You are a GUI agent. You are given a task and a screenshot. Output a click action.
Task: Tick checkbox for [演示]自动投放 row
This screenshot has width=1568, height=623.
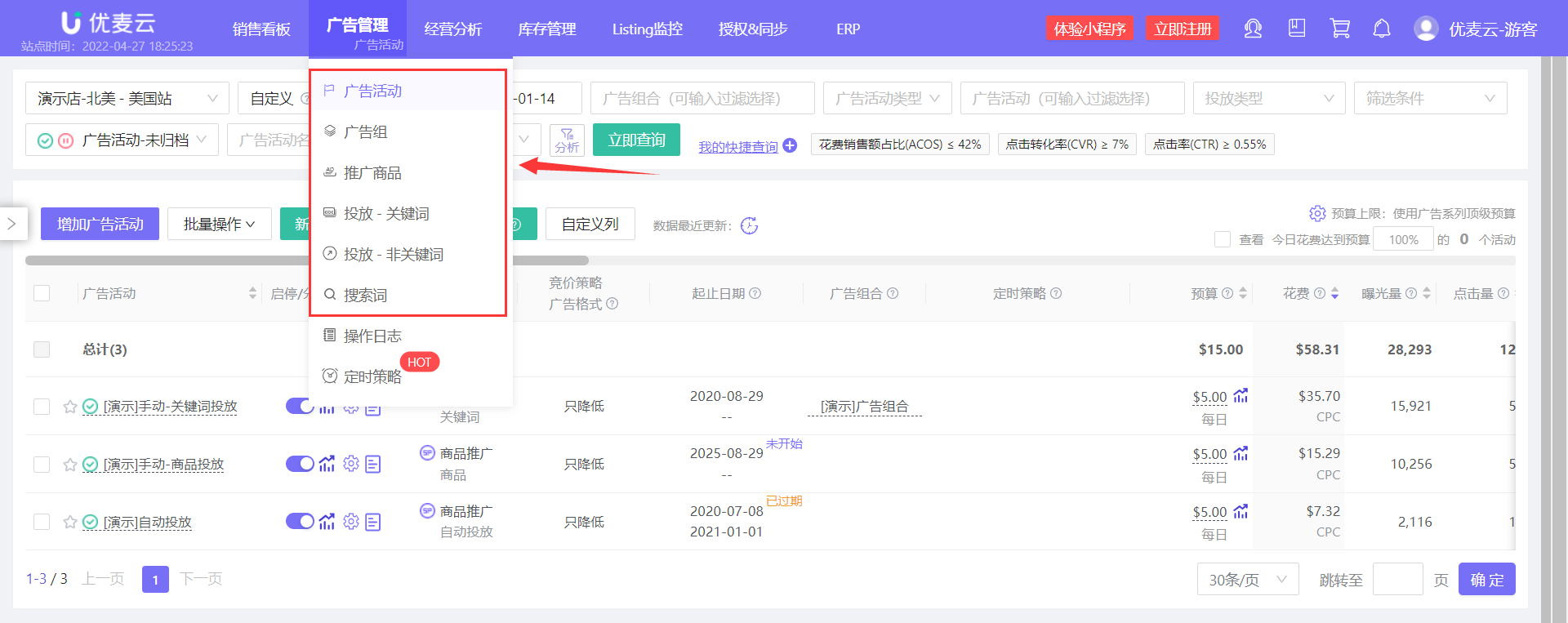(42, 522)
